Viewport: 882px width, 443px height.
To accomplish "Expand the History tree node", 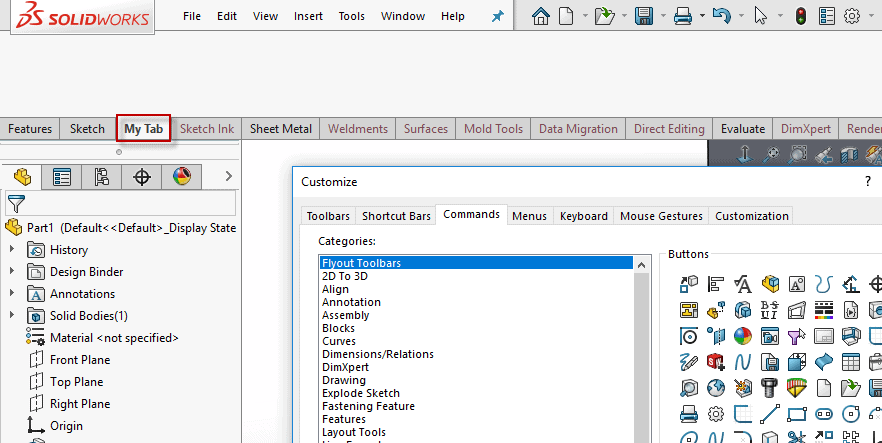I will click(12, 250).
